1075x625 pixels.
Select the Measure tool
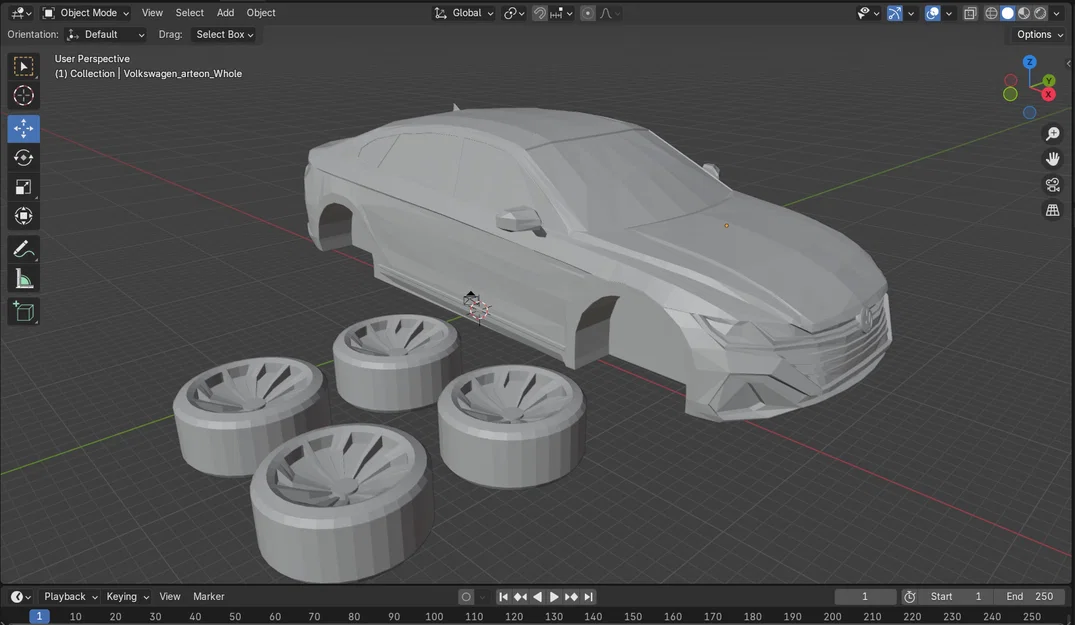pyautogui.click(x=23, y=278)
